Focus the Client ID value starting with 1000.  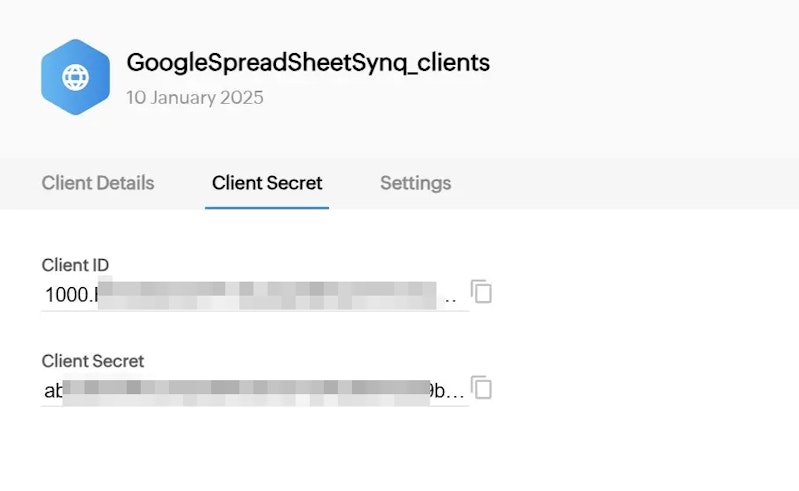[255, 294]
